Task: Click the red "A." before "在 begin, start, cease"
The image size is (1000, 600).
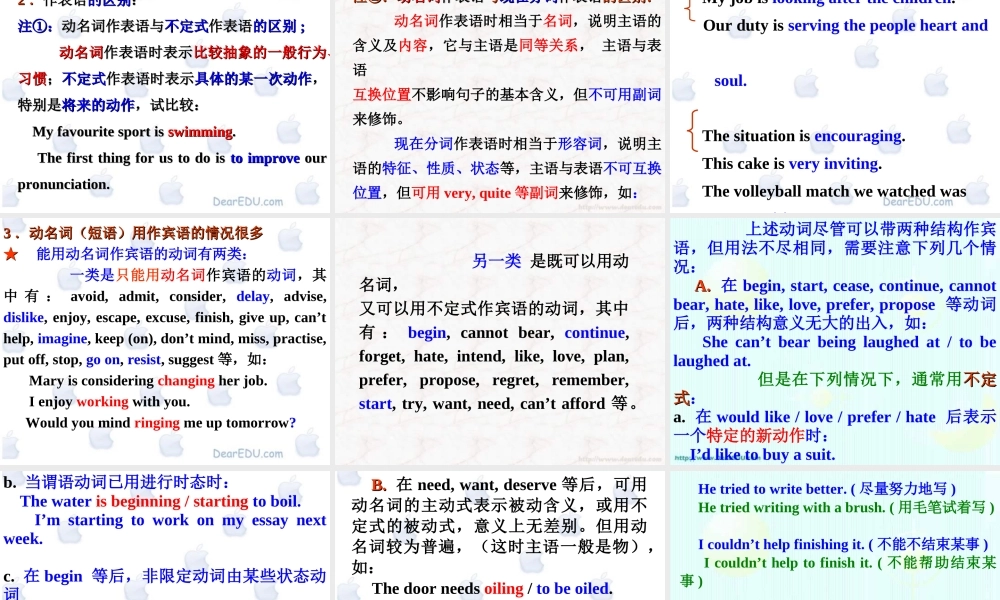Action: 703,286
